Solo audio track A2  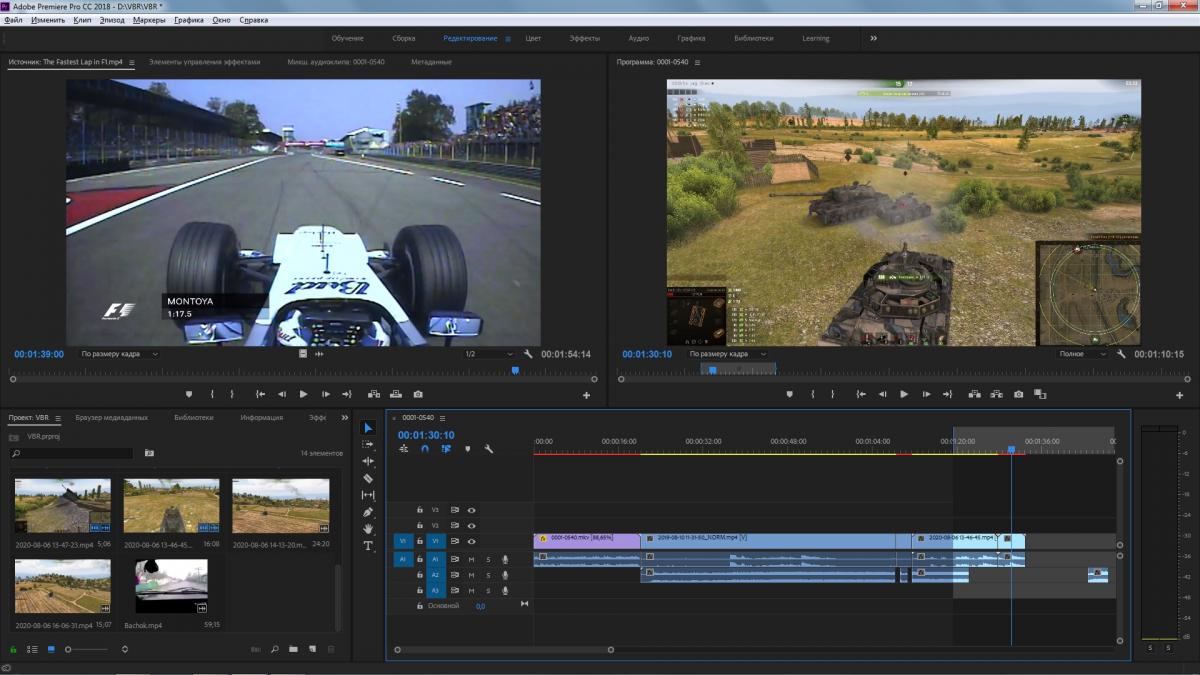(488, 575)
